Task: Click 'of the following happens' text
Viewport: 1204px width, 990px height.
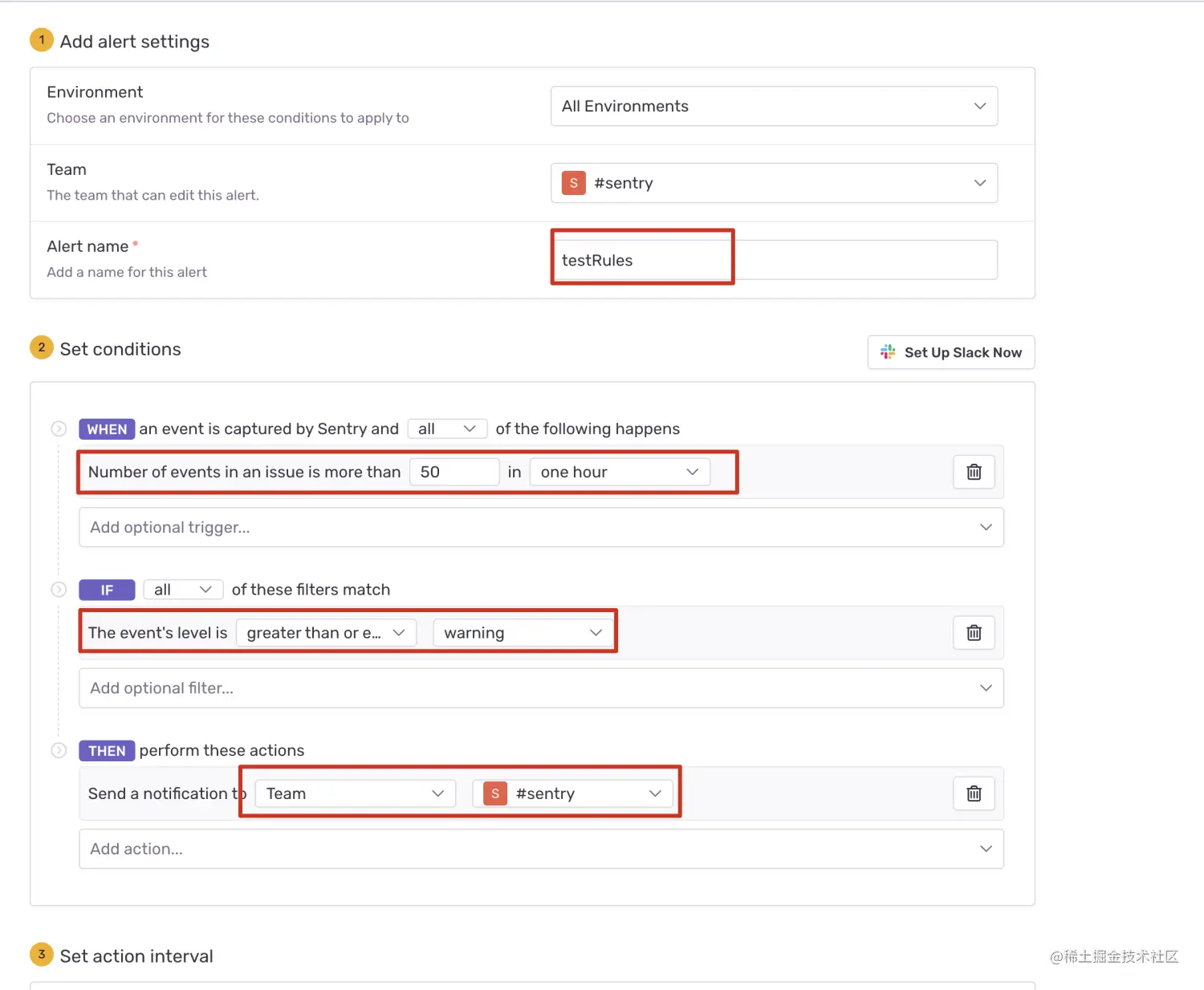Action: point(588,428)
